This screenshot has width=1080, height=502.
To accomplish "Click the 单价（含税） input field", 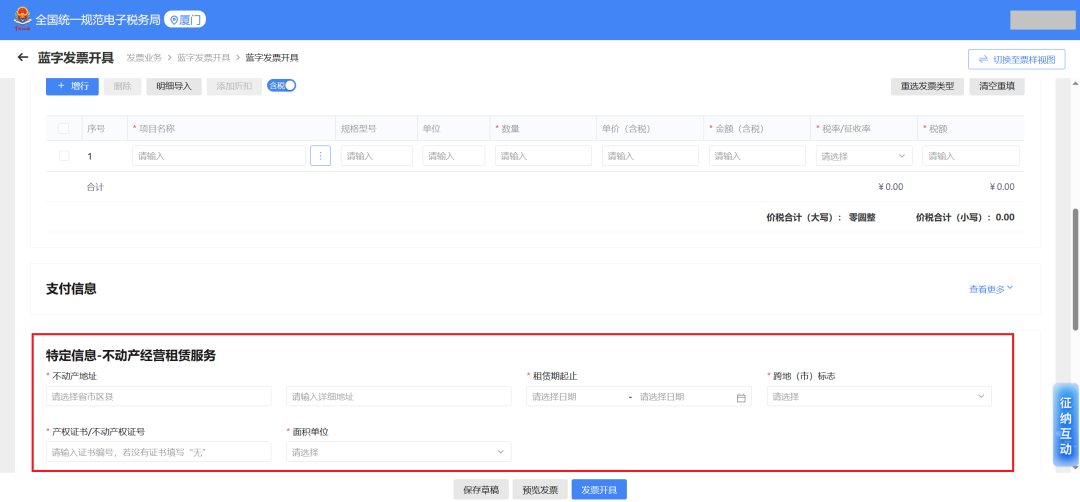I will coord(650,156).
